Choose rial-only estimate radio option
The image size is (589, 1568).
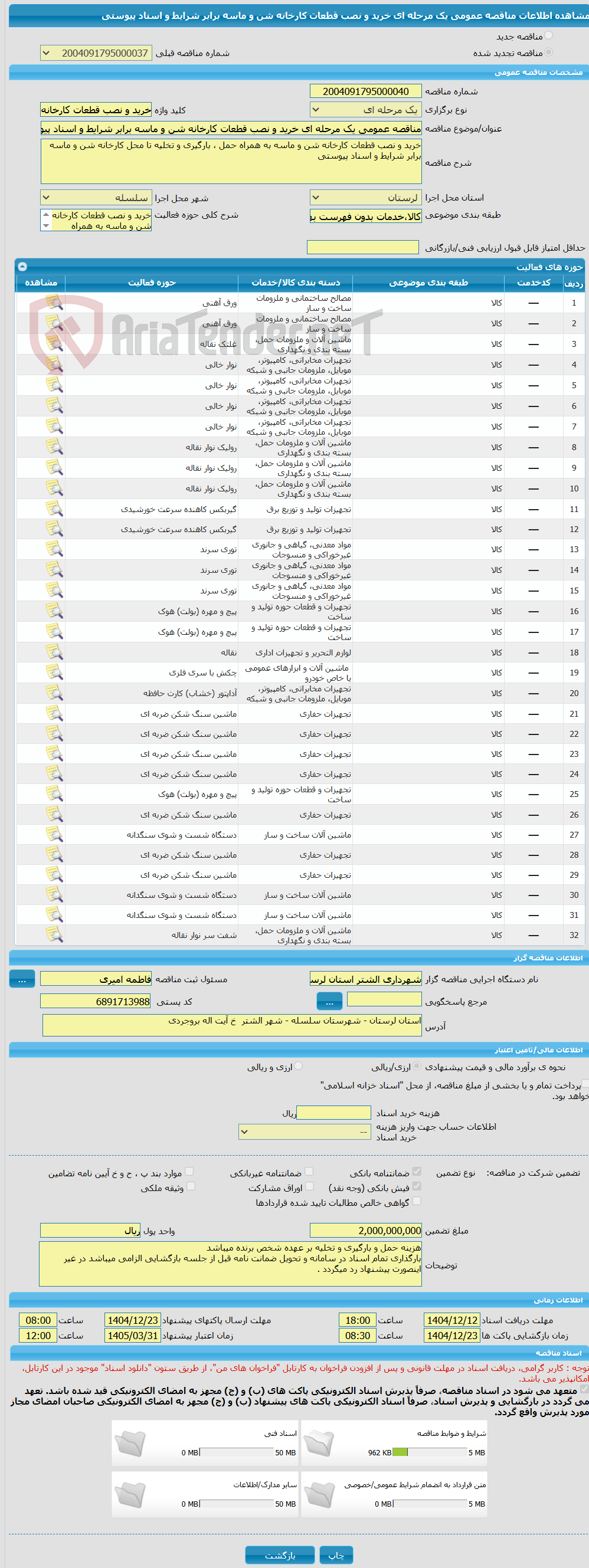point(417,1067)
